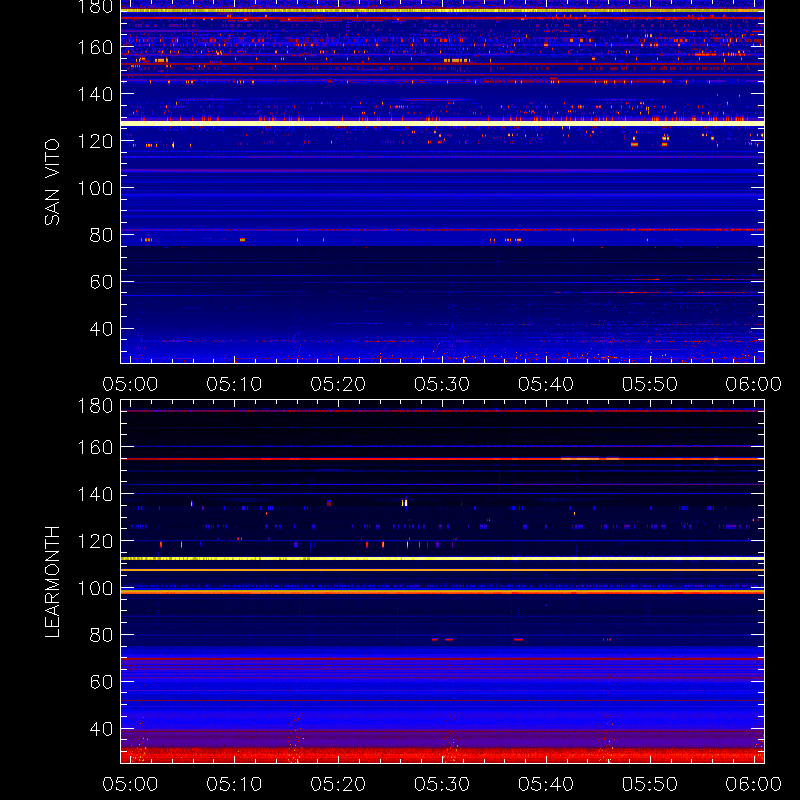Click the bright yellow band near 112 in Learmonth spectrogram

(442, 559)
